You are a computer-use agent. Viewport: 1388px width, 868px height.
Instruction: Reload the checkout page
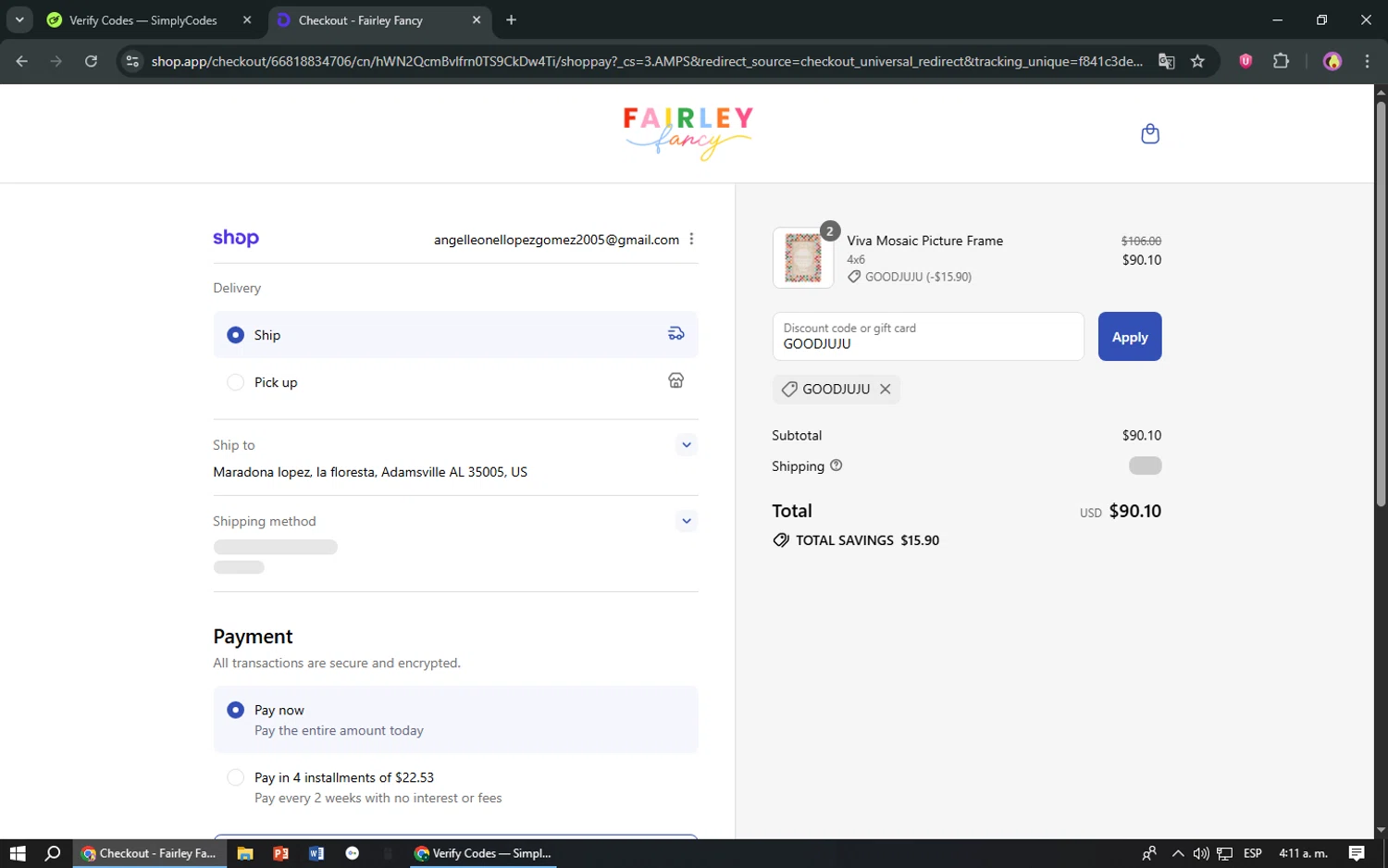click(x=91, y=61)
